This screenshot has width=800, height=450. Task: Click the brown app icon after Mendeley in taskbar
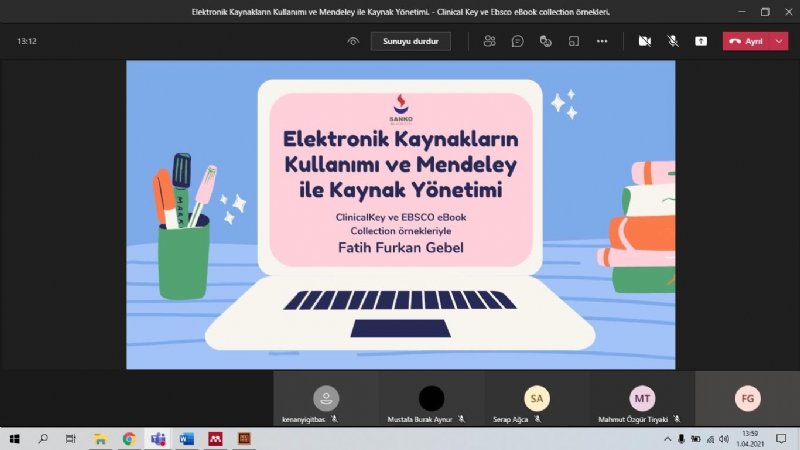(x=244, y=439)
